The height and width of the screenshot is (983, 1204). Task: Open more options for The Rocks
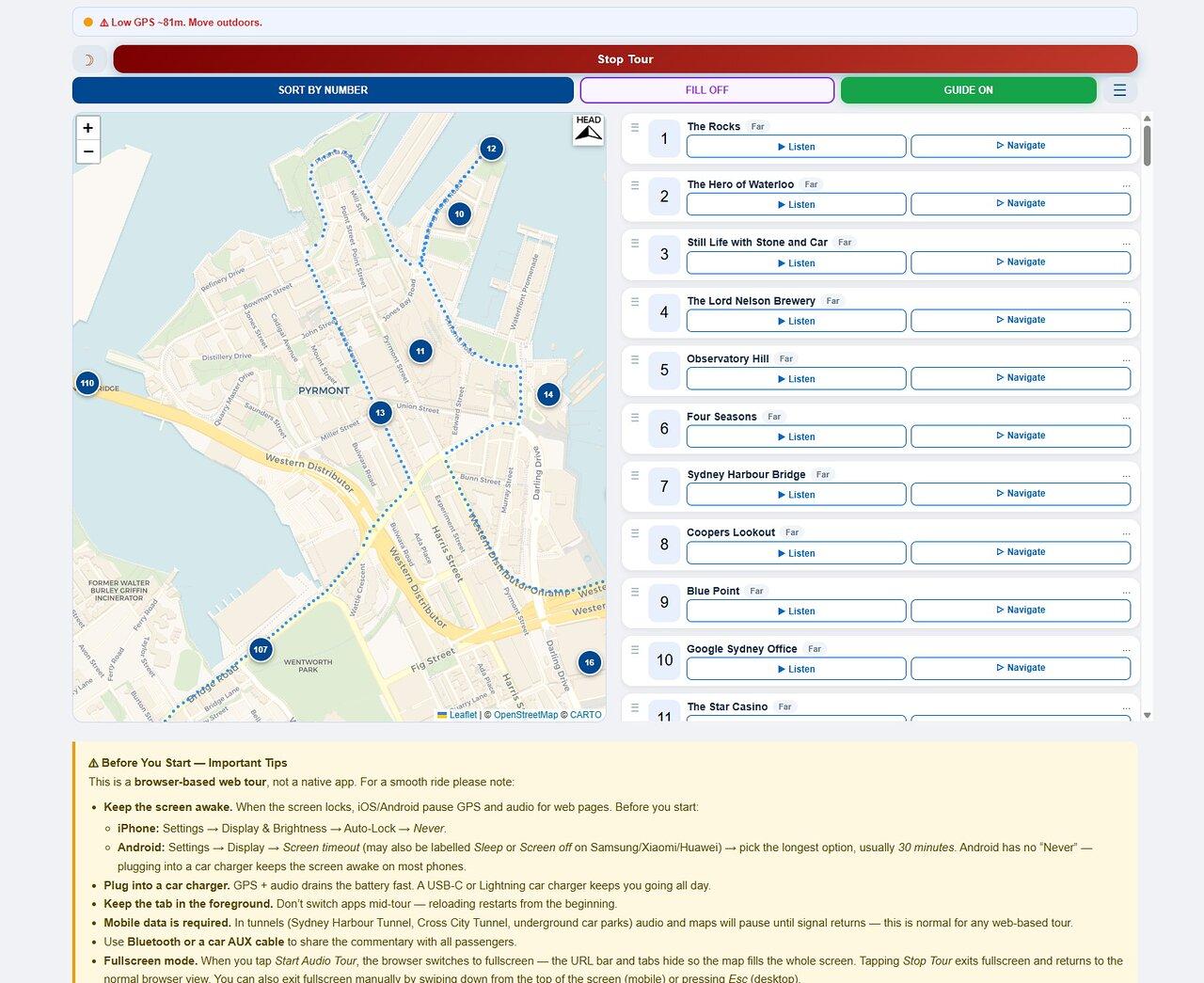click(1126, 127)
